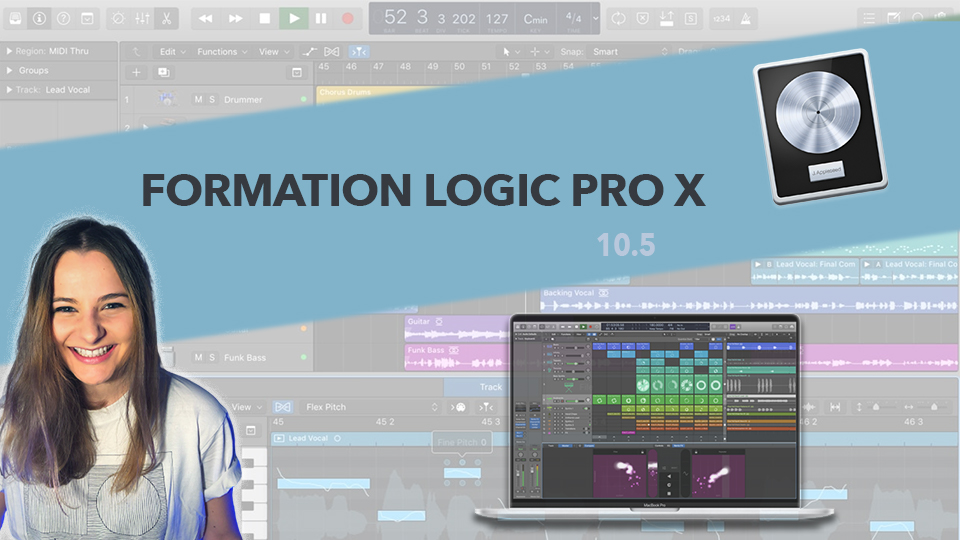Open the editor View menu

[247, 407]
